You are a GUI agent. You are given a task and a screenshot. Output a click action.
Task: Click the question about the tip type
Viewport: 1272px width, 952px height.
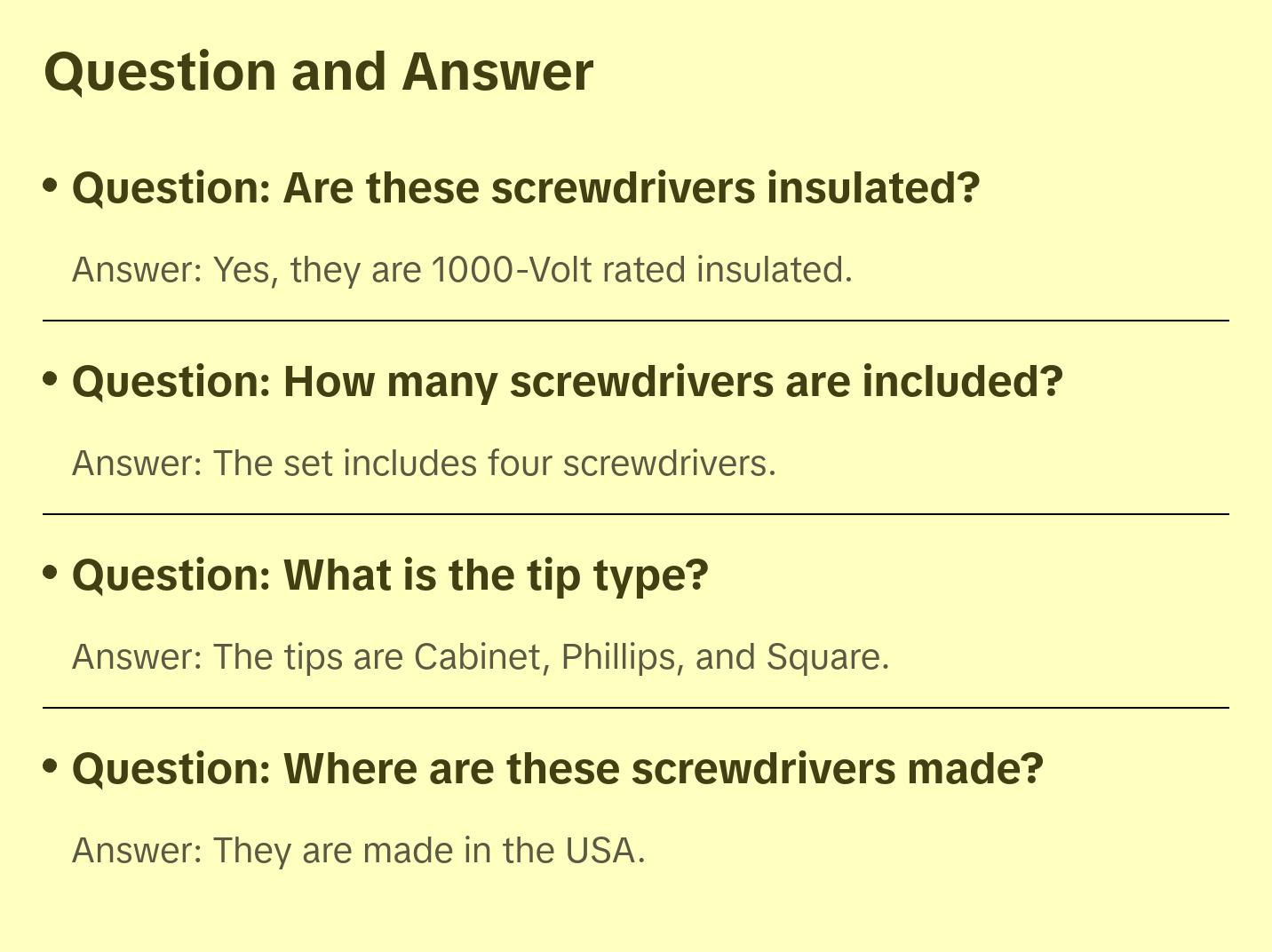tap(390, 575)
